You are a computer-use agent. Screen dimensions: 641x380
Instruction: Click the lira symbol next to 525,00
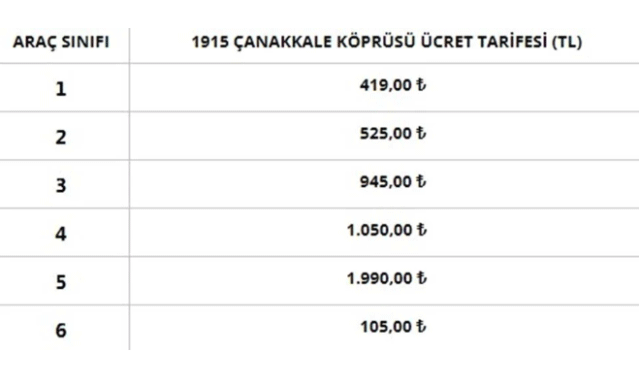[421, 133]
